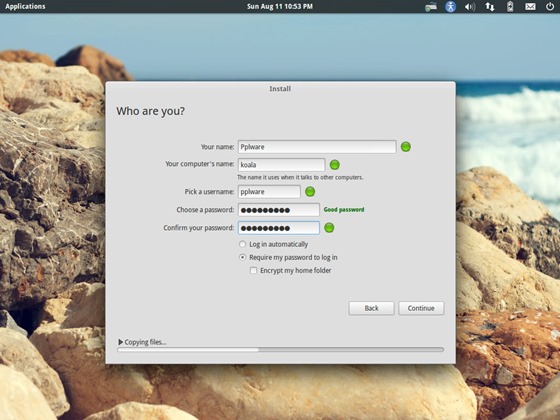Focus the Choose a password field
Image resolution: width=560 pixels, height=420 pixels.
(279, 210)
